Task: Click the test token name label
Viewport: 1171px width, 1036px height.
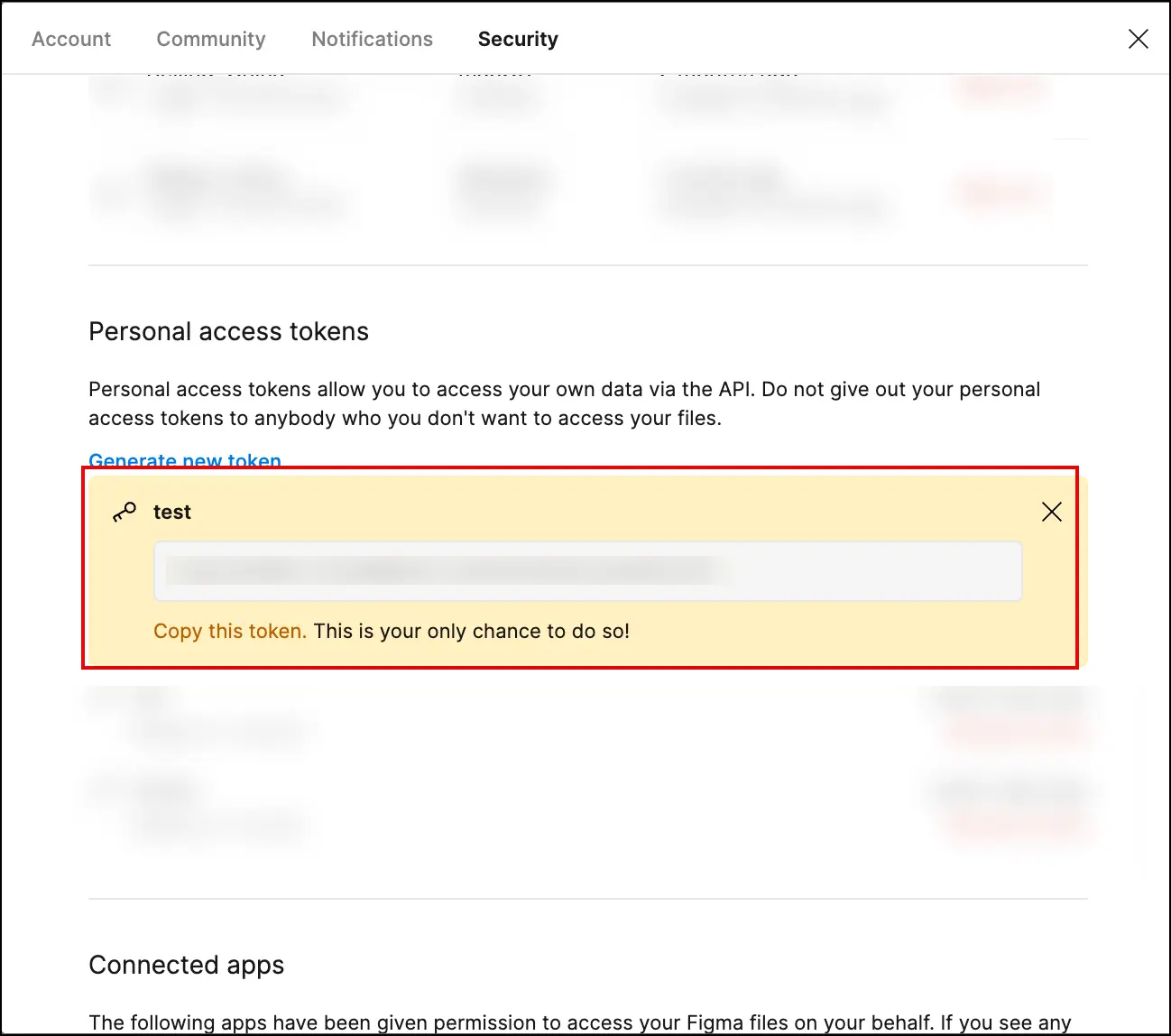Action: tap(172, 512)
